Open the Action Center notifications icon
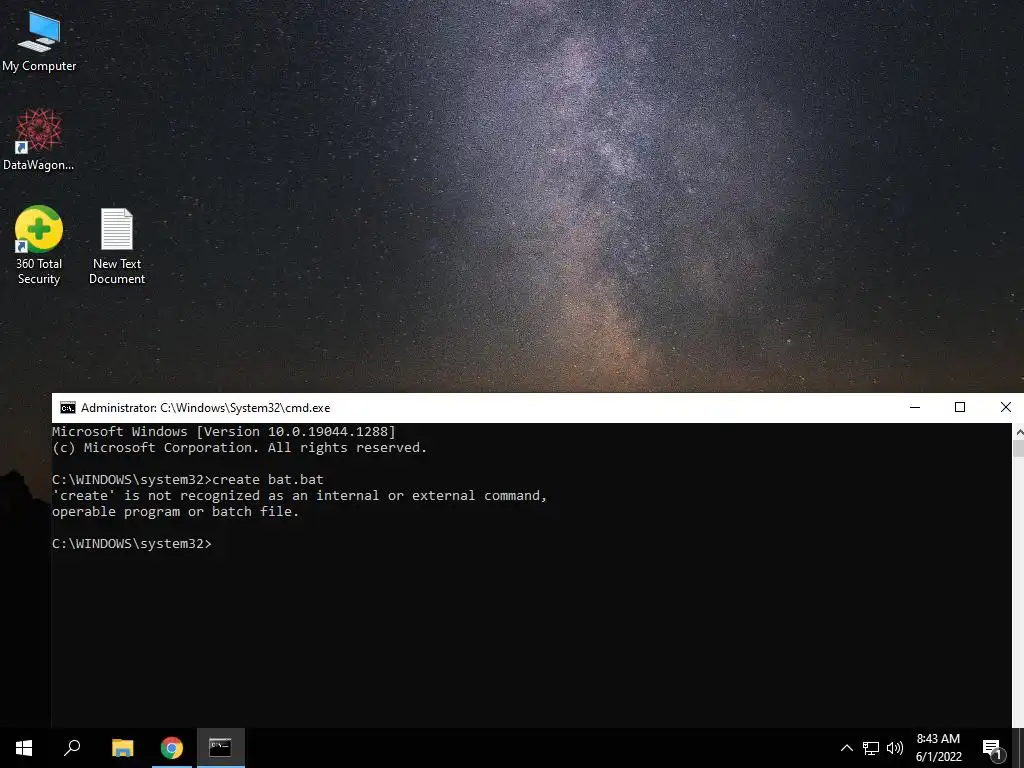 coord(992,748)
